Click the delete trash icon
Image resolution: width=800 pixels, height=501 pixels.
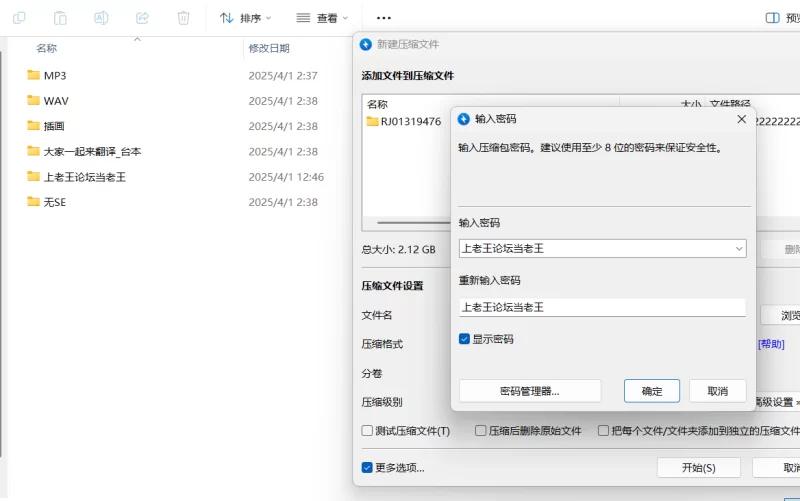pyautogui.click(x=183, y=18)
